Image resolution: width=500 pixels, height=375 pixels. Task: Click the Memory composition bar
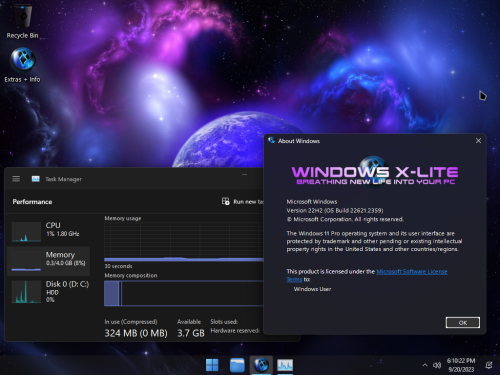[x=184, y=293]
